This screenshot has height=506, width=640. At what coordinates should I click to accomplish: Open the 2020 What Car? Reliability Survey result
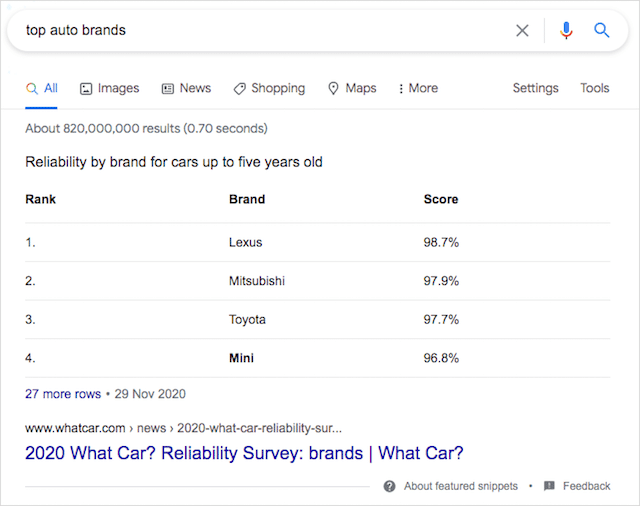coord(244,453)
